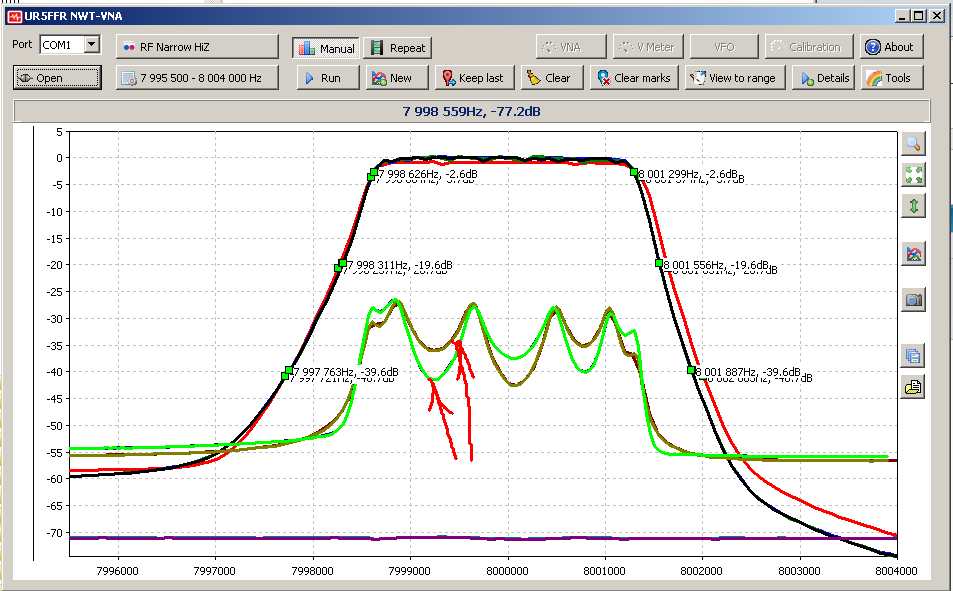Open the RF Narrow HiZ mode selector

(197, 47)
